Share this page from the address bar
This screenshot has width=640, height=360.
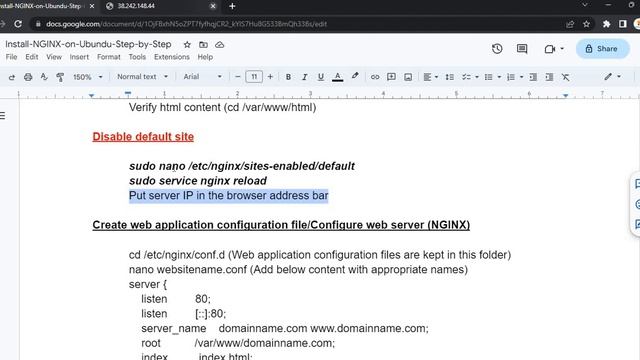570,24
